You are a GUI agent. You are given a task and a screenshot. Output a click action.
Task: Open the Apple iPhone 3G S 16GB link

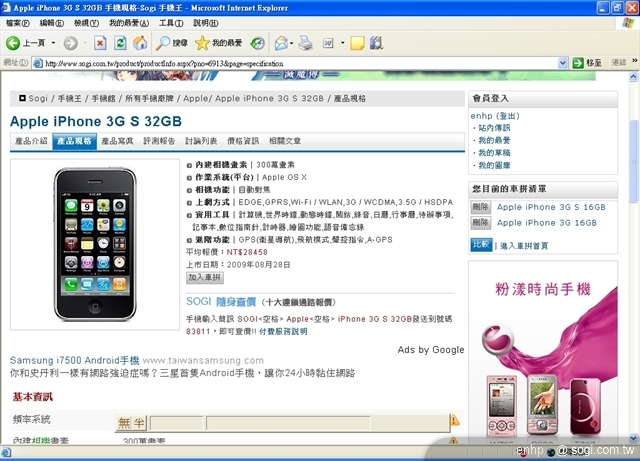[x=551, y=207]
